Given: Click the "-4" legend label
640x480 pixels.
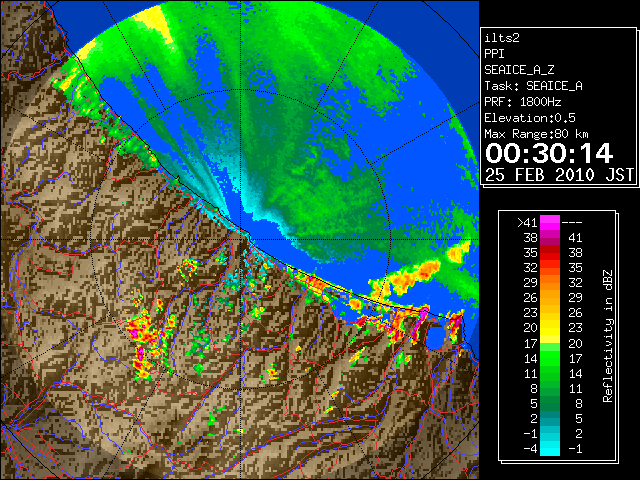Looking at the screenshot, I should click(x=530, y=449).
